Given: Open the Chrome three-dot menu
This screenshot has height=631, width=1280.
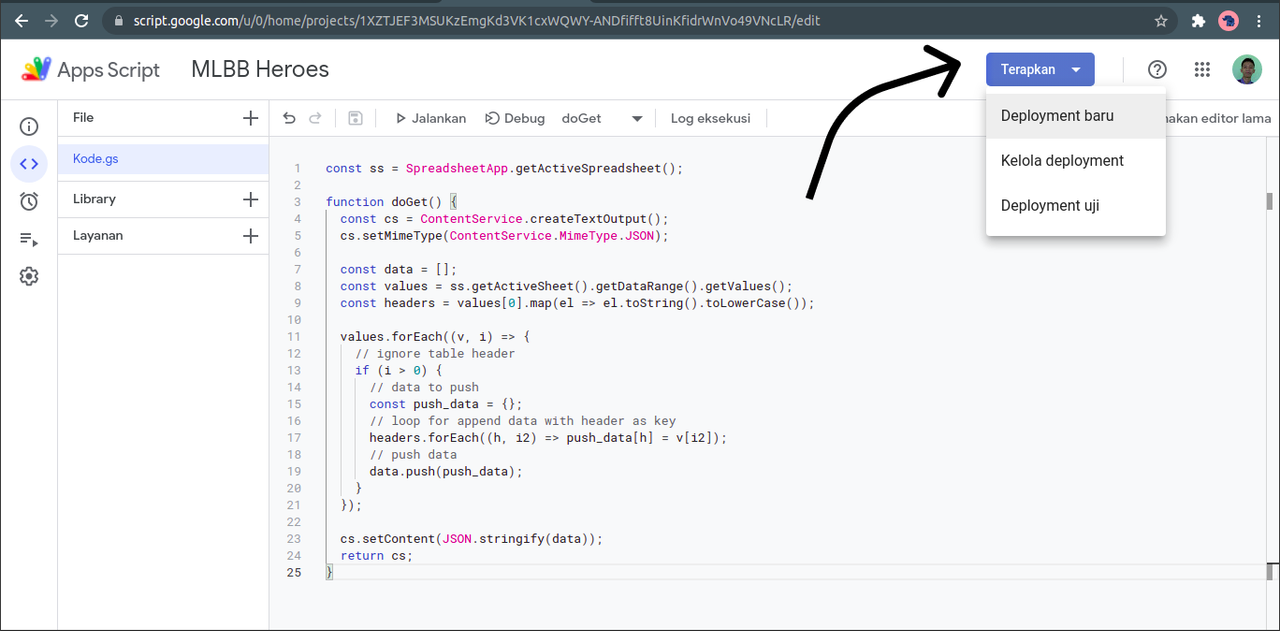Looking at the screenshot, I should click(1261, 20).
